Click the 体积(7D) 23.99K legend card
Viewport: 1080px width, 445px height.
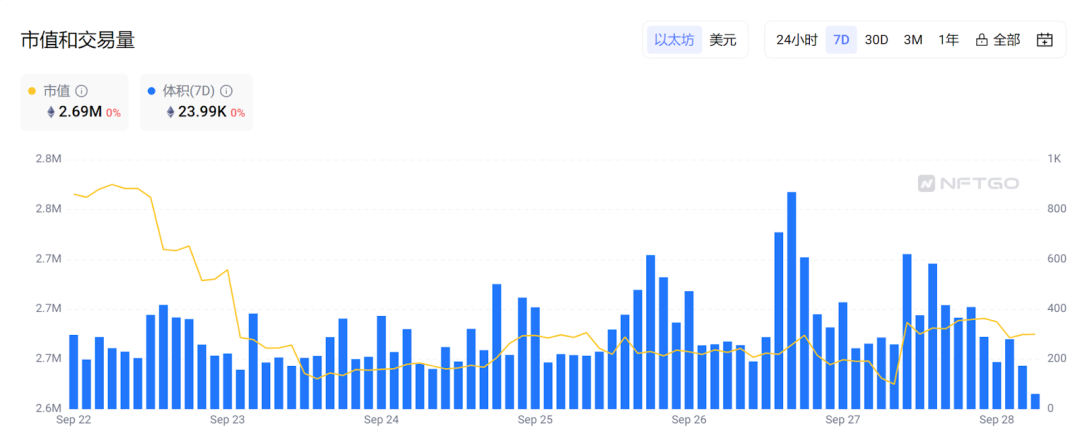(x=196, y=102)
